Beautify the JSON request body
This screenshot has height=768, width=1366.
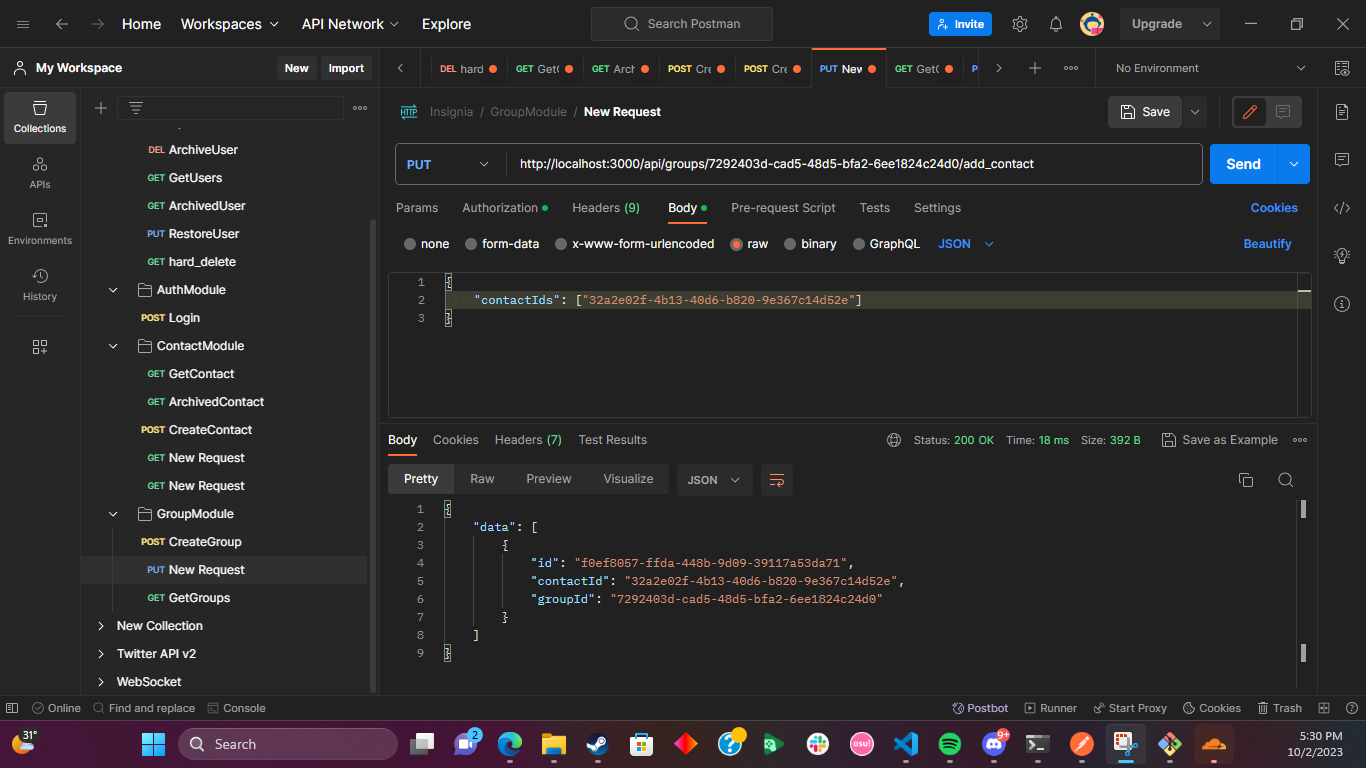[1267, 243]
